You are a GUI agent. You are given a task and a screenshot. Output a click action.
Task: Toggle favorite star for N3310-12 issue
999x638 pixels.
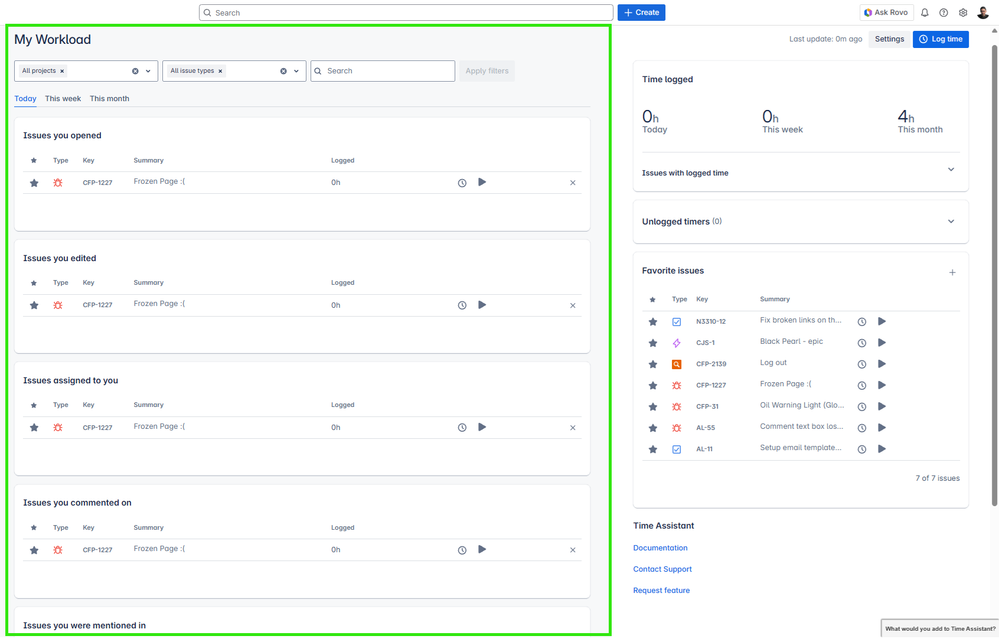point(653,322)
